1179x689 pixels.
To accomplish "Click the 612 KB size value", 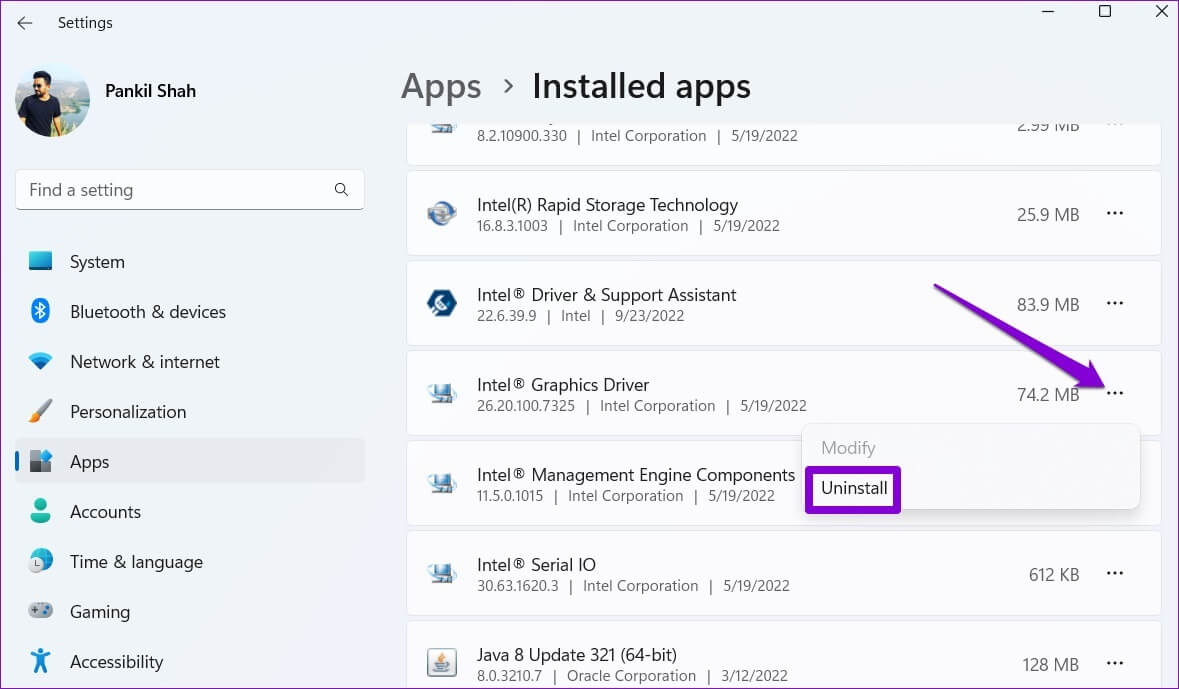I will click(x=1053, y=575).
